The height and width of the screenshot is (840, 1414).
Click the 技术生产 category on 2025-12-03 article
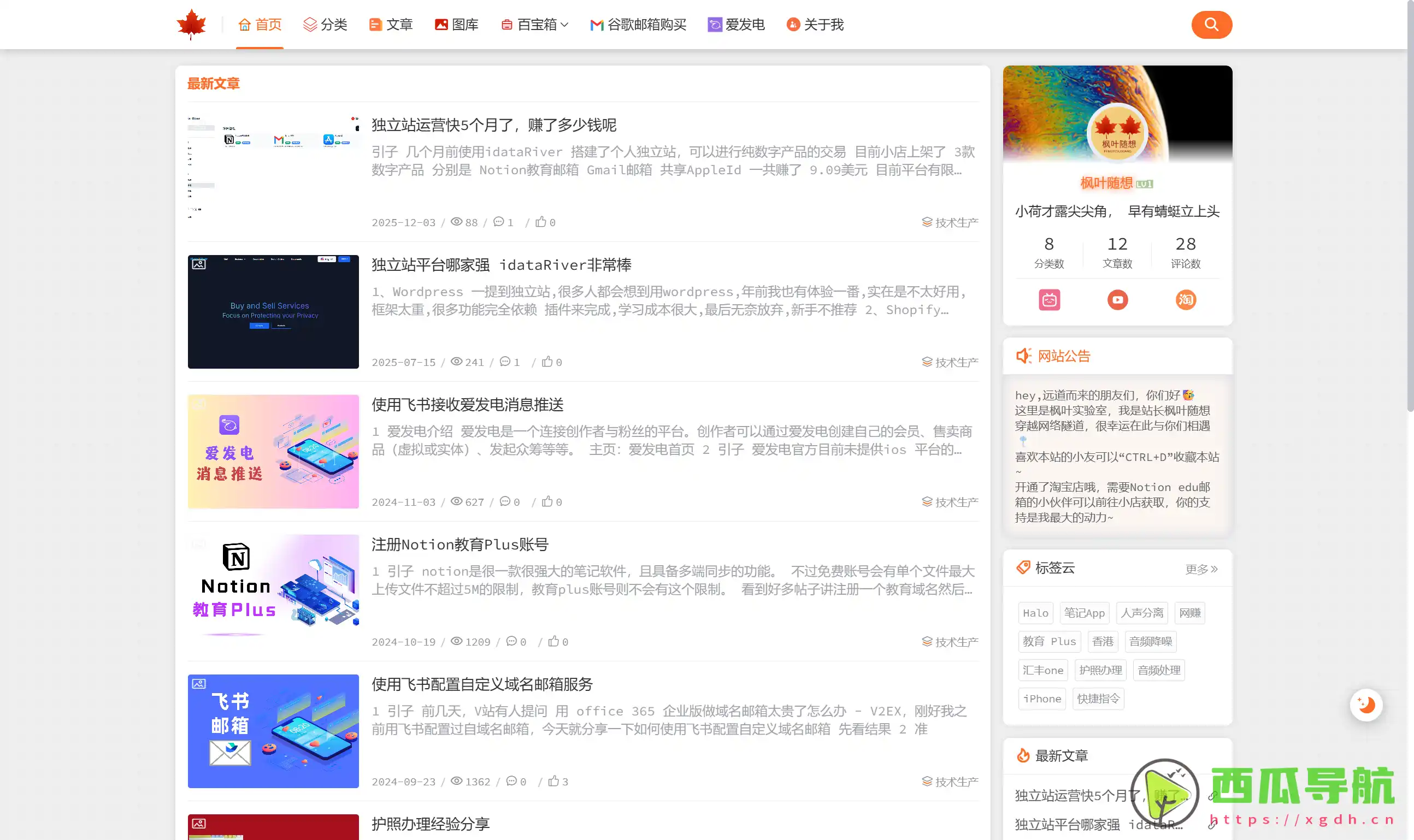[950, 222]
